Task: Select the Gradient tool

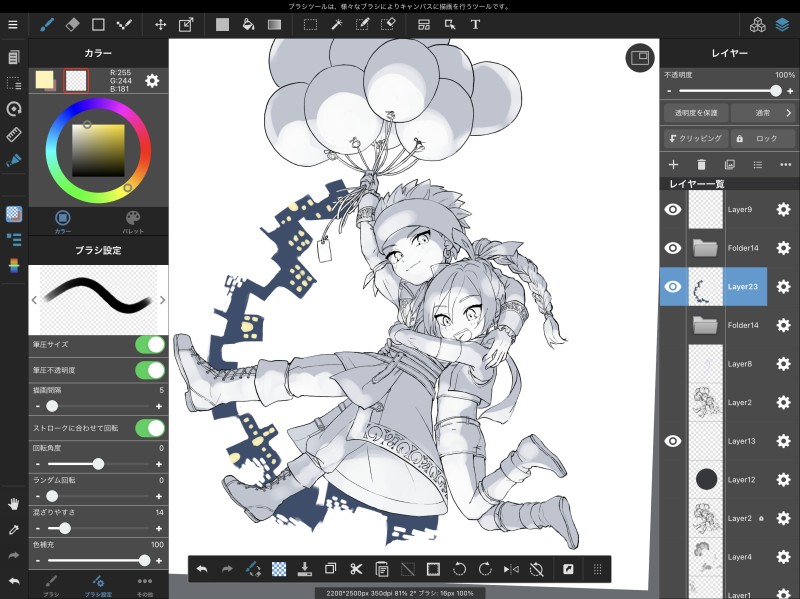Action: [274, 24]
